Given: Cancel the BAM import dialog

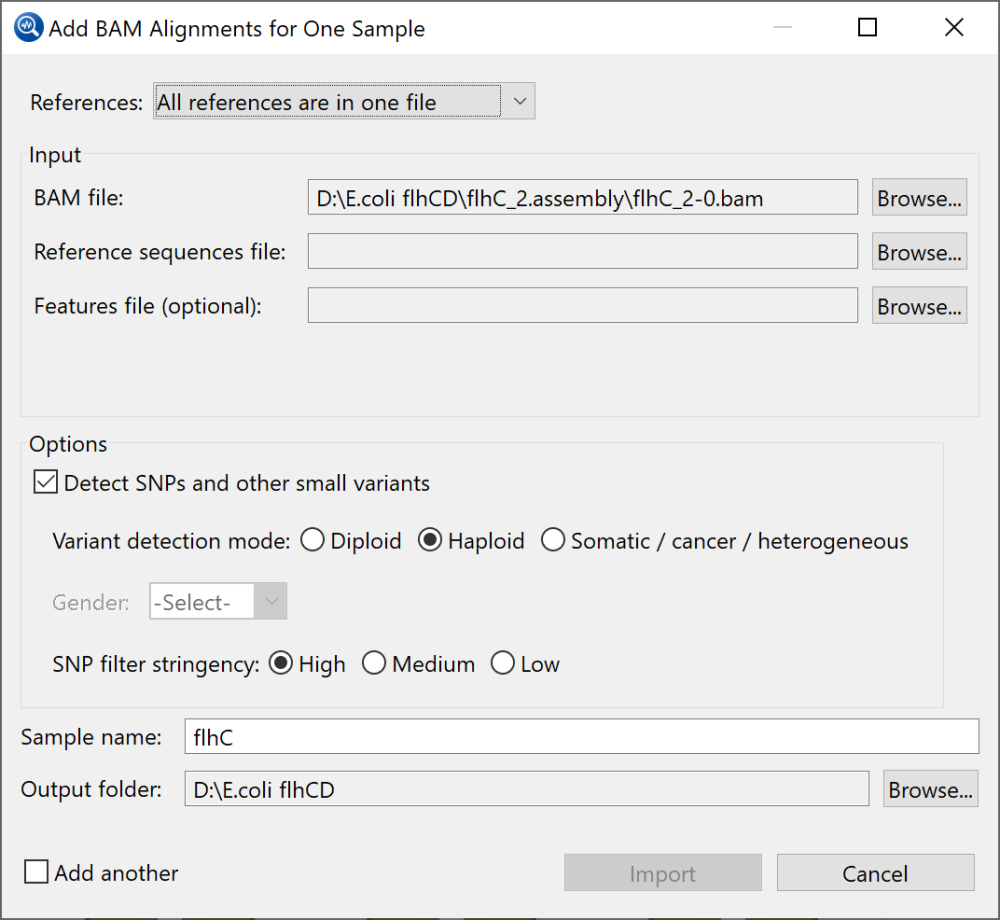Looking at the screenshot, I should [875, 872].
